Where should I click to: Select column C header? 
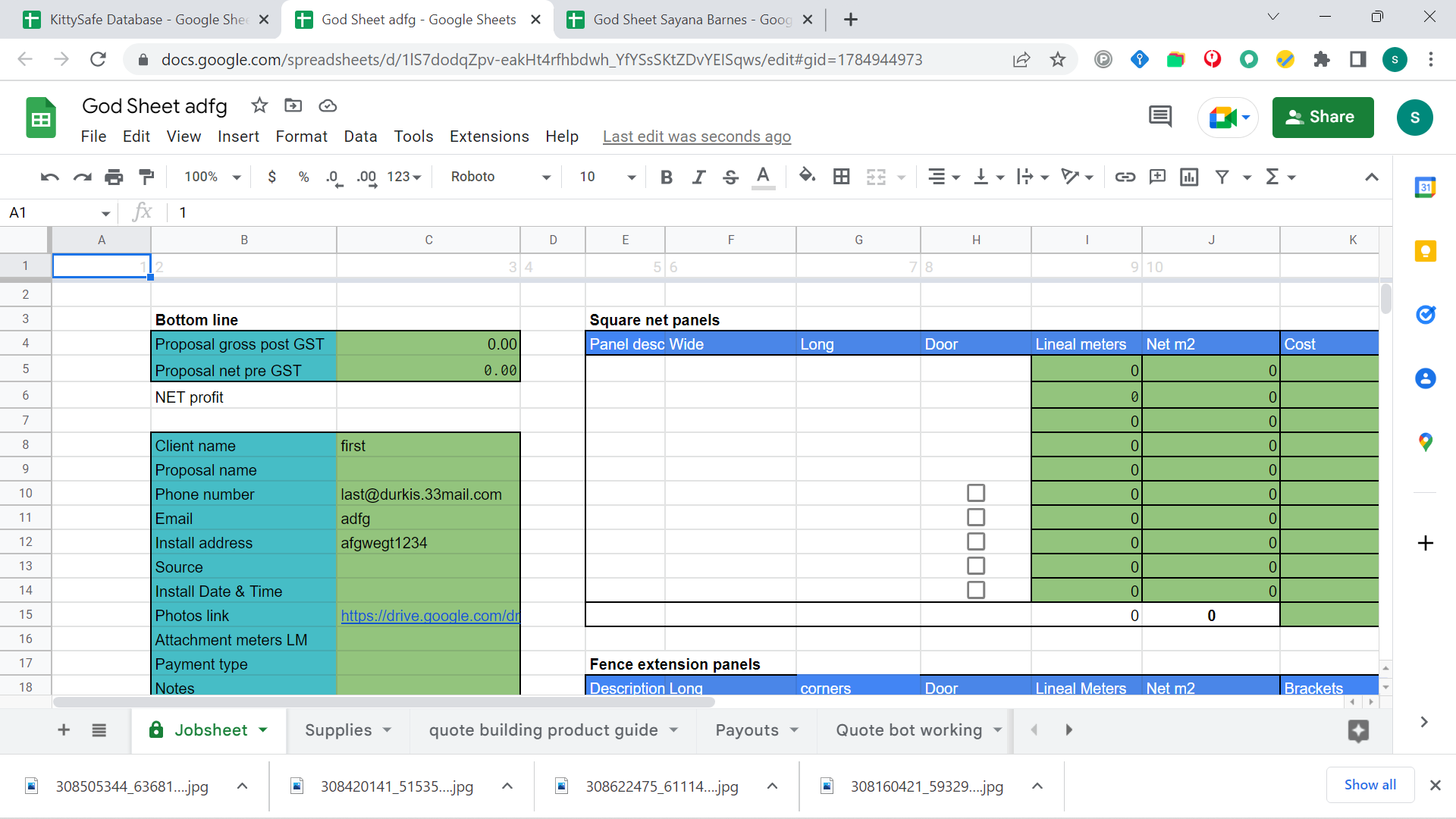(x=428, y=240)
